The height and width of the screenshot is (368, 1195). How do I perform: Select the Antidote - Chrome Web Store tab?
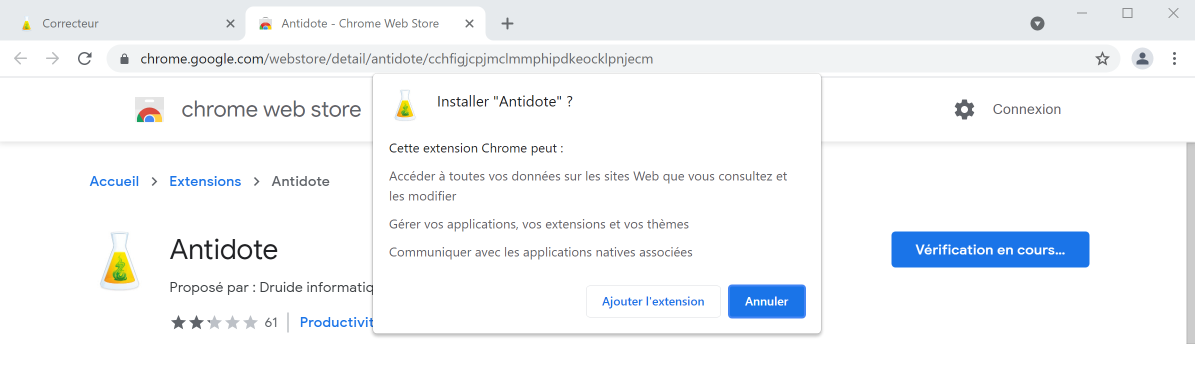pyautogui.click(x=366, y=24)
